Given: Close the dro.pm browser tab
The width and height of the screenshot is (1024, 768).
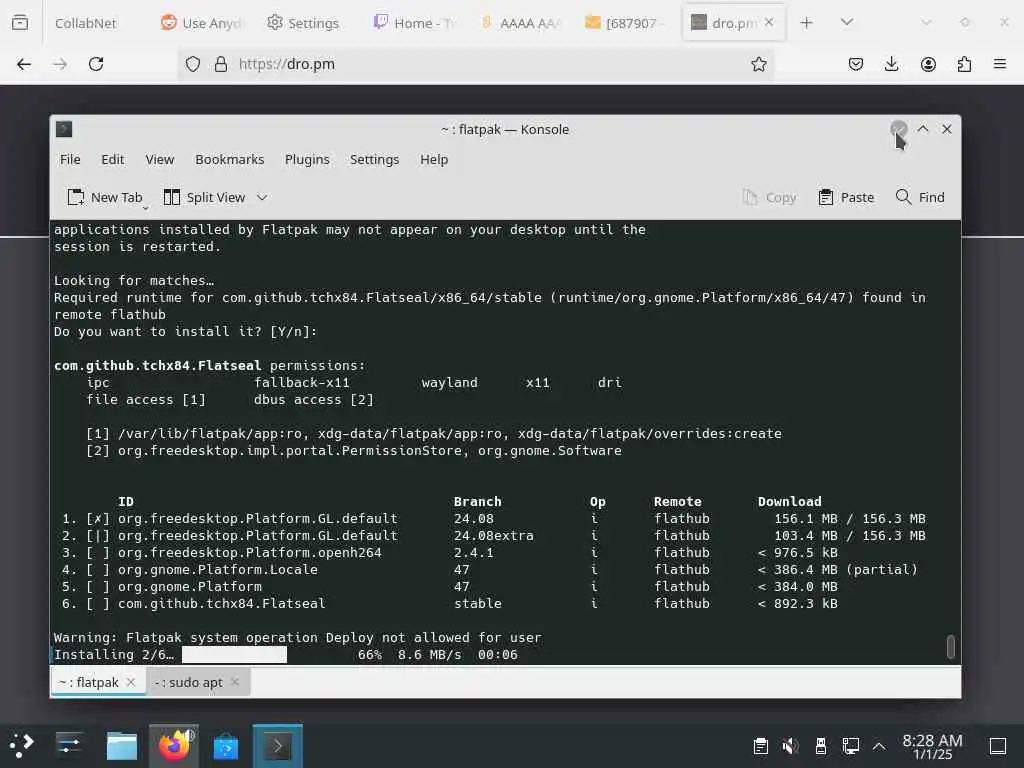Looking at the screenshot, I should point(769,22).
